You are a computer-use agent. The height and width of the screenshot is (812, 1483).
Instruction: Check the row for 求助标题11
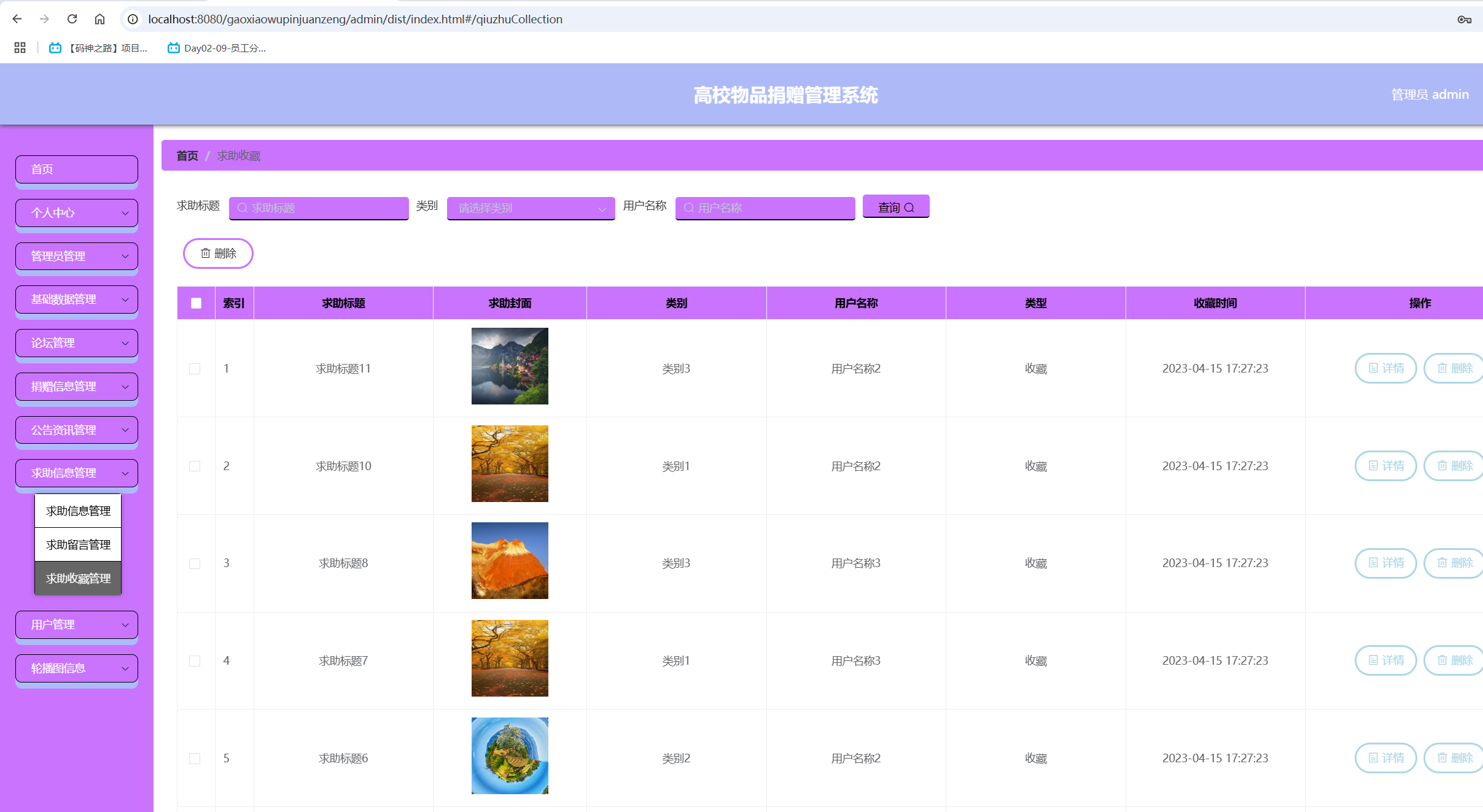[195, 369]
